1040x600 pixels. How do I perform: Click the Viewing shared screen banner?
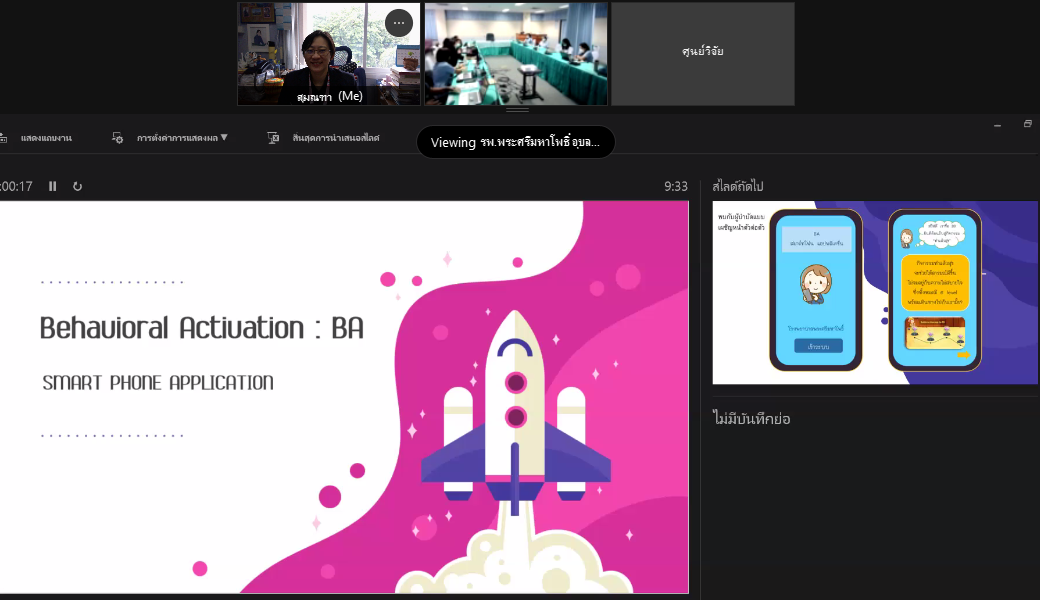click(515, 142)
